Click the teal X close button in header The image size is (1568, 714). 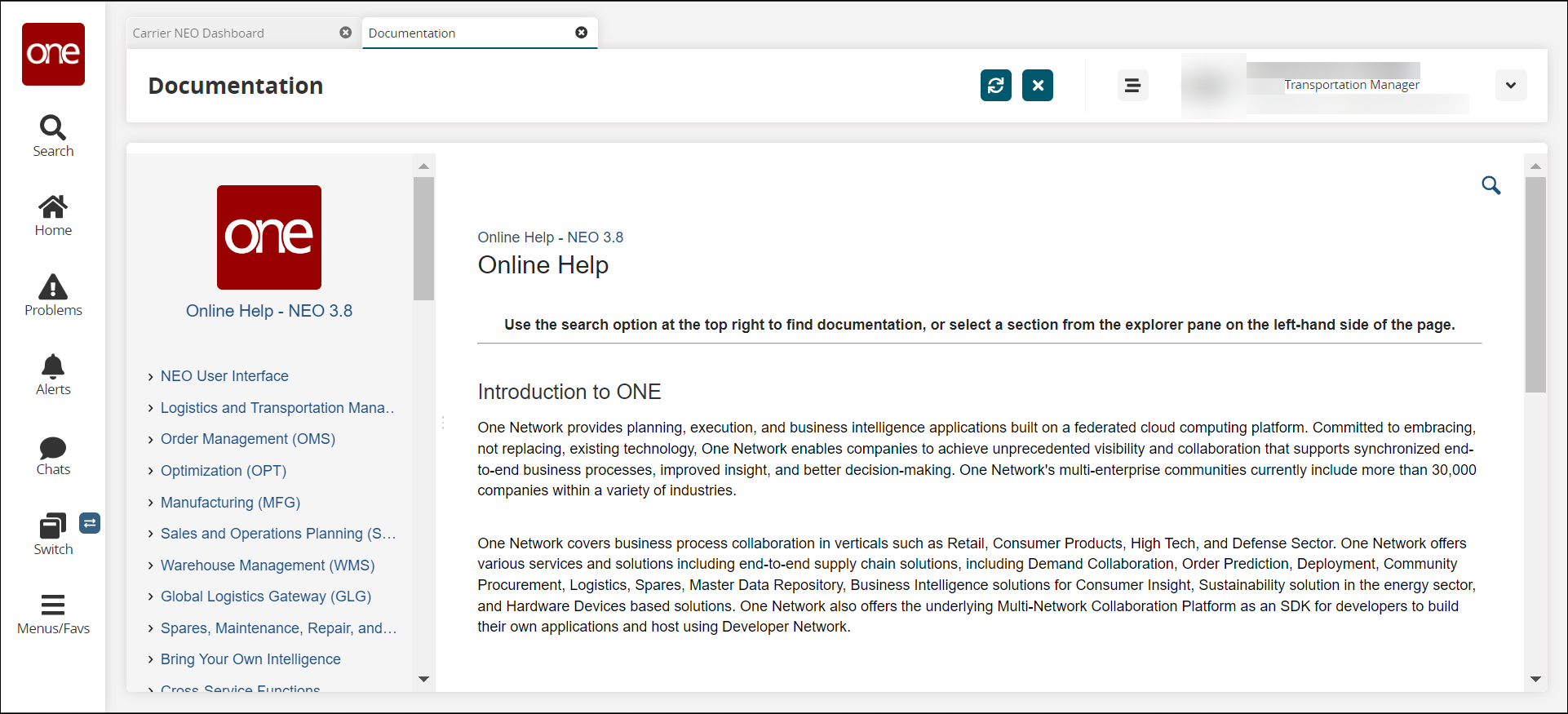(x=1038, y=86)
